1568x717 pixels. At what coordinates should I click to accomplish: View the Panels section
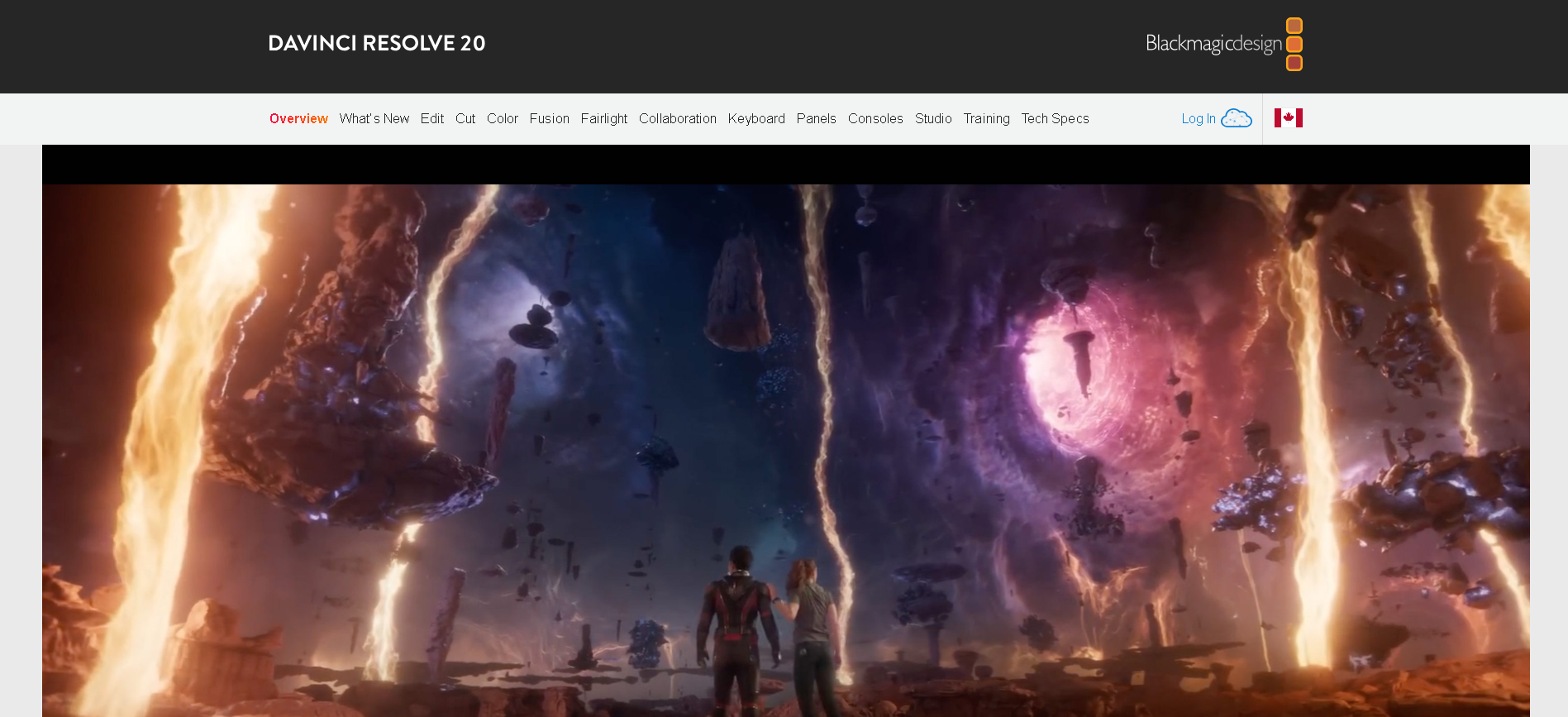[x=817, y=119]
